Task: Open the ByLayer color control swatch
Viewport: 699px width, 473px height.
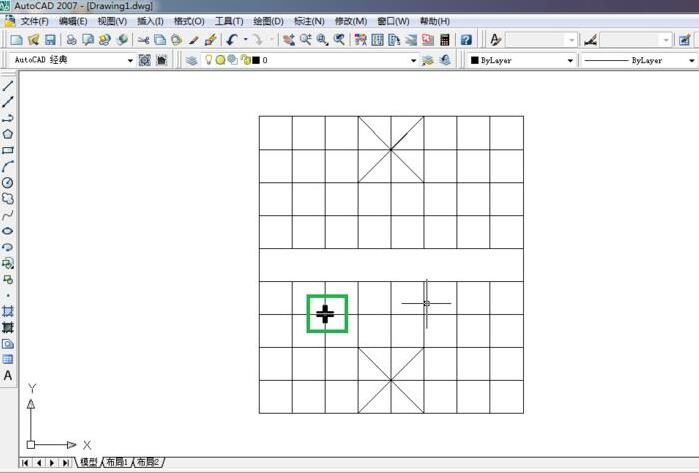Action: click(521, 61)
